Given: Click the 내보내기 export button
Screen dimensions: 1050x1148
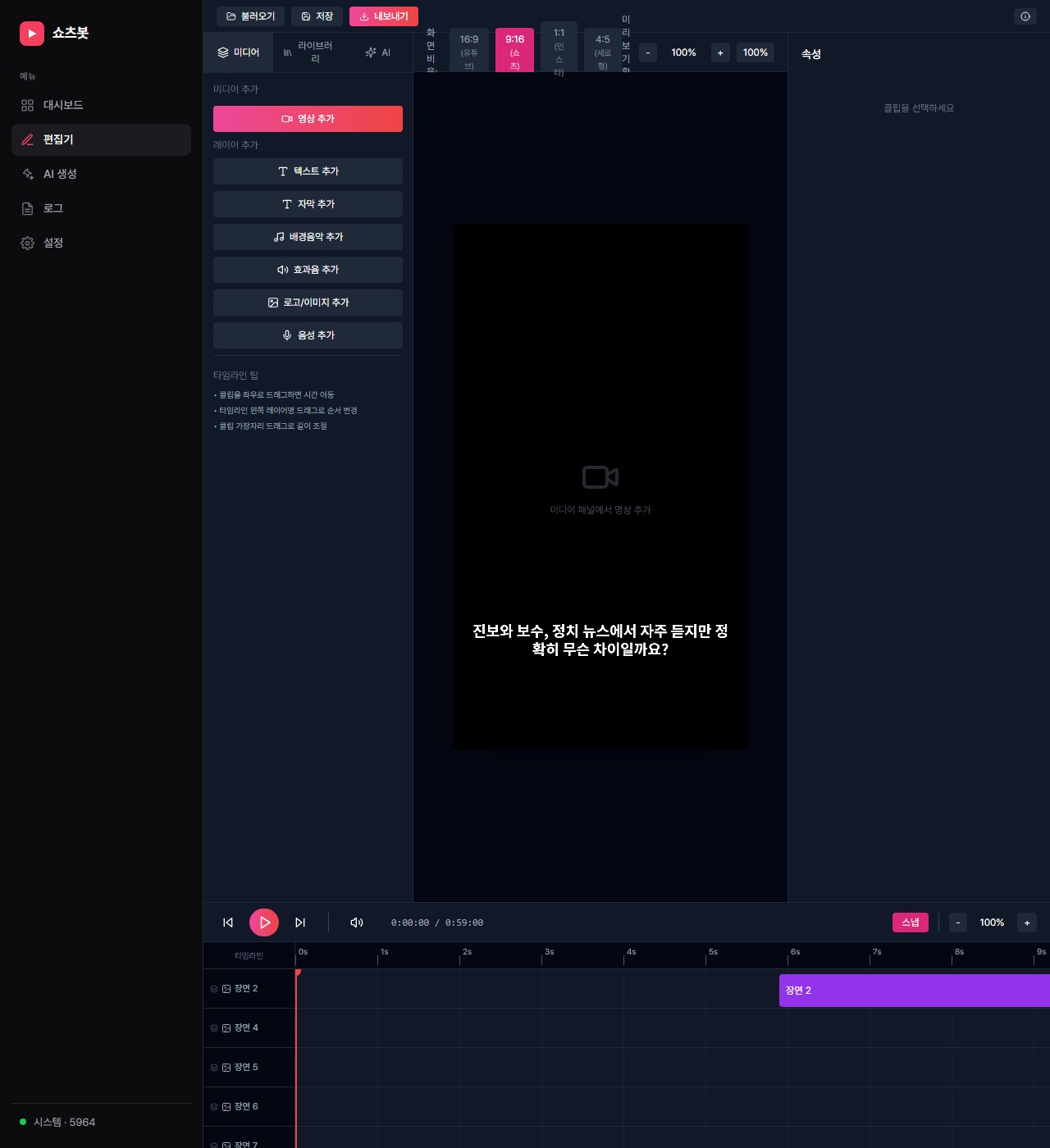Looking at the screenshot, I should click(384, 16).
